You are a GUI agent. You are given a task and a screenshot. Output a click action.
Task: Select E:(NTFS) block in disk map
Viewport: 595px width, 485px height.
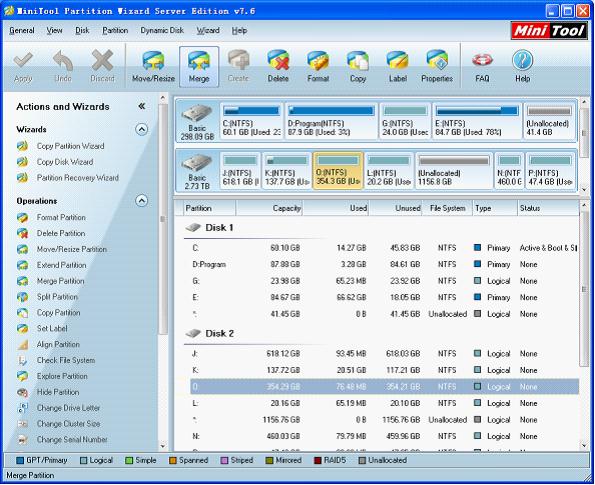point(477,121)
